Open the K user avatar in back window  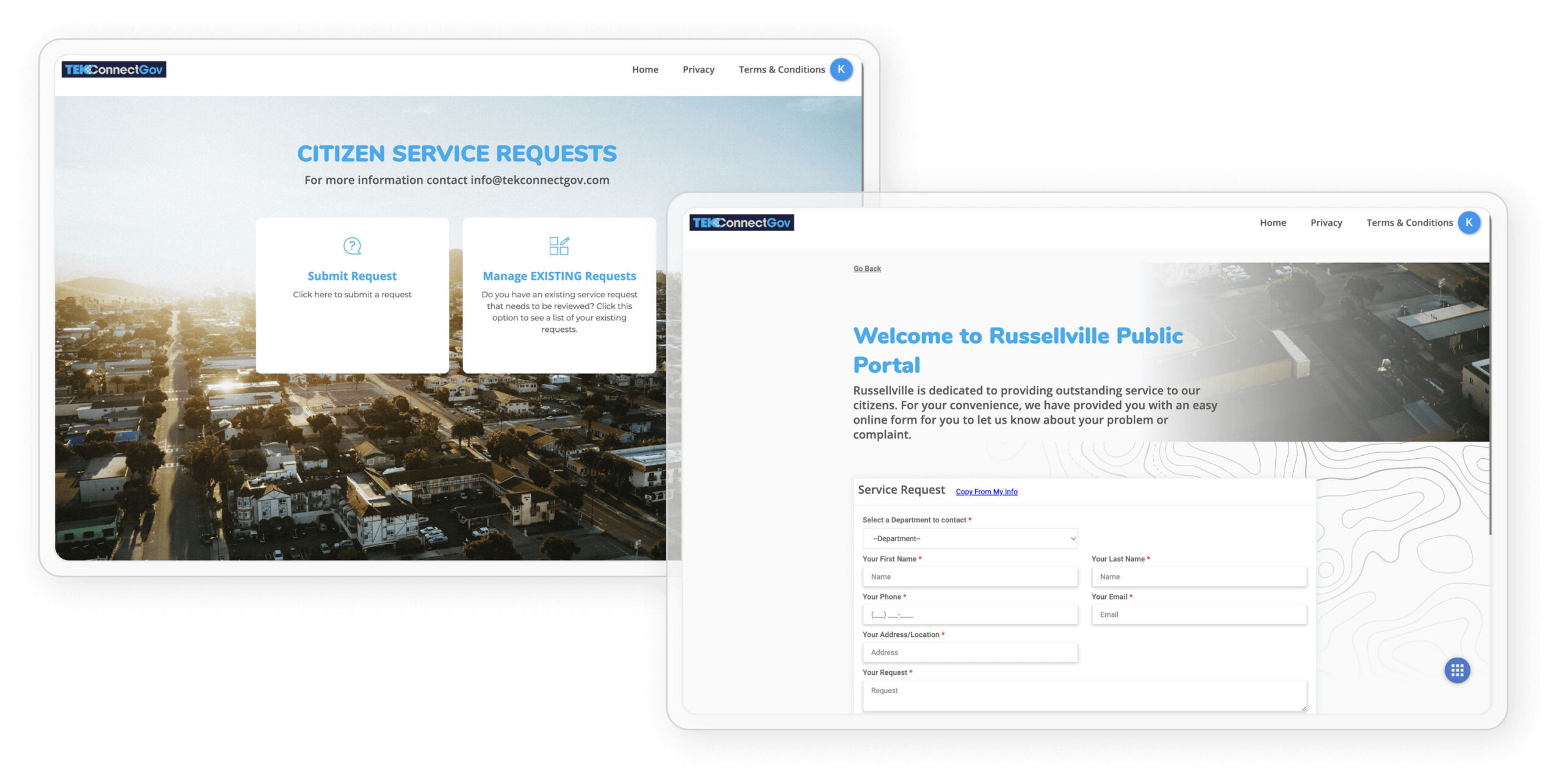[841, 70]
